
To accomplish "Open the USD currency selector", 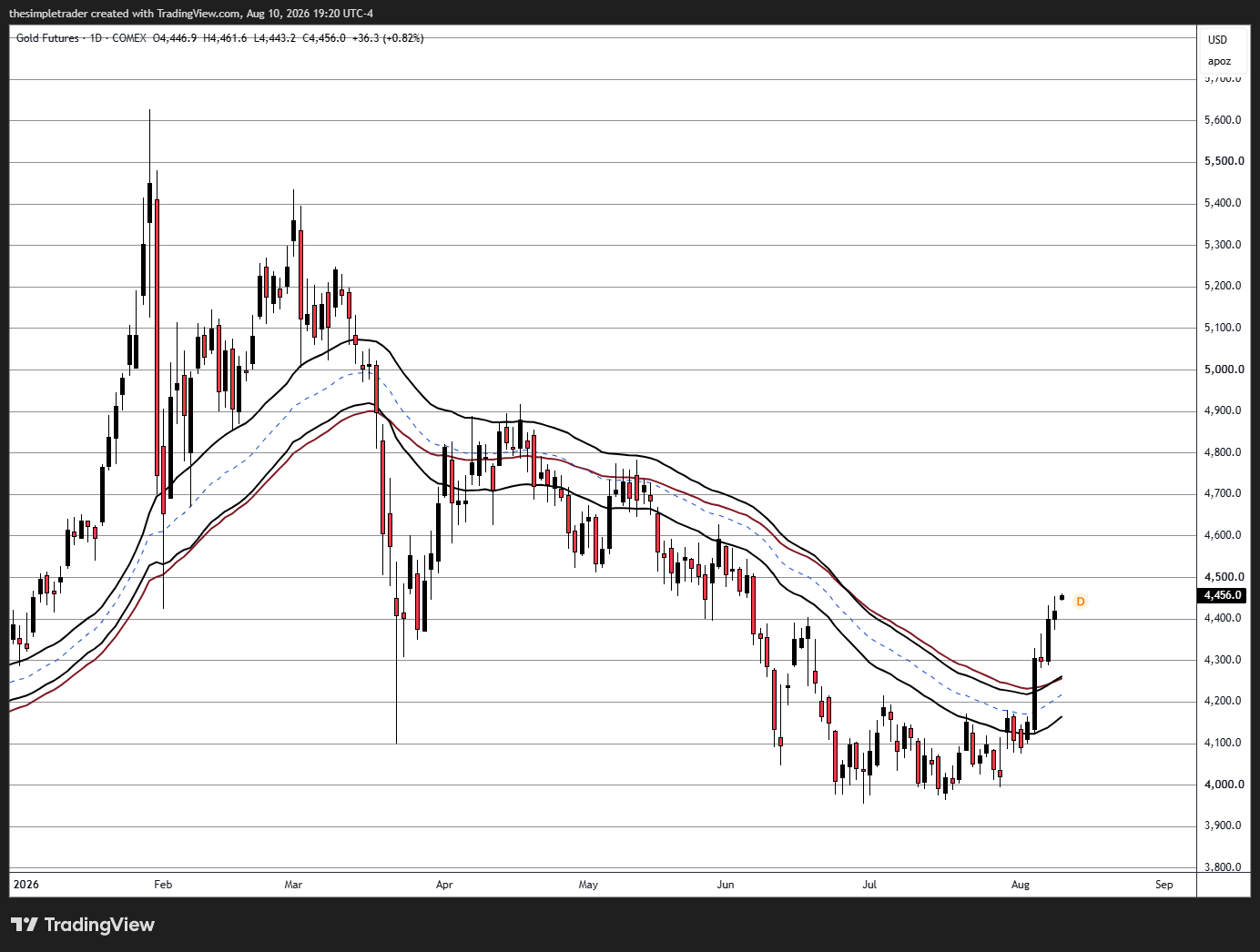I will tap(1217, 40).
